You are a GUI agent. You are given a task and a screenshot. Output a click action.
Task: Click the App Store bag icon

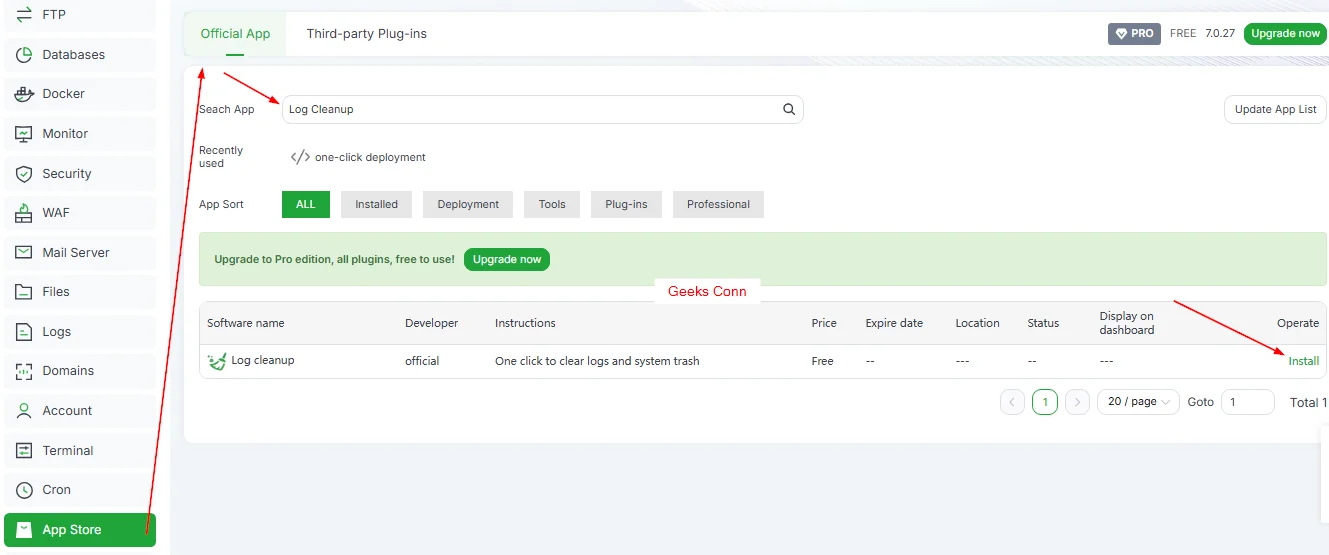(24, 530)
